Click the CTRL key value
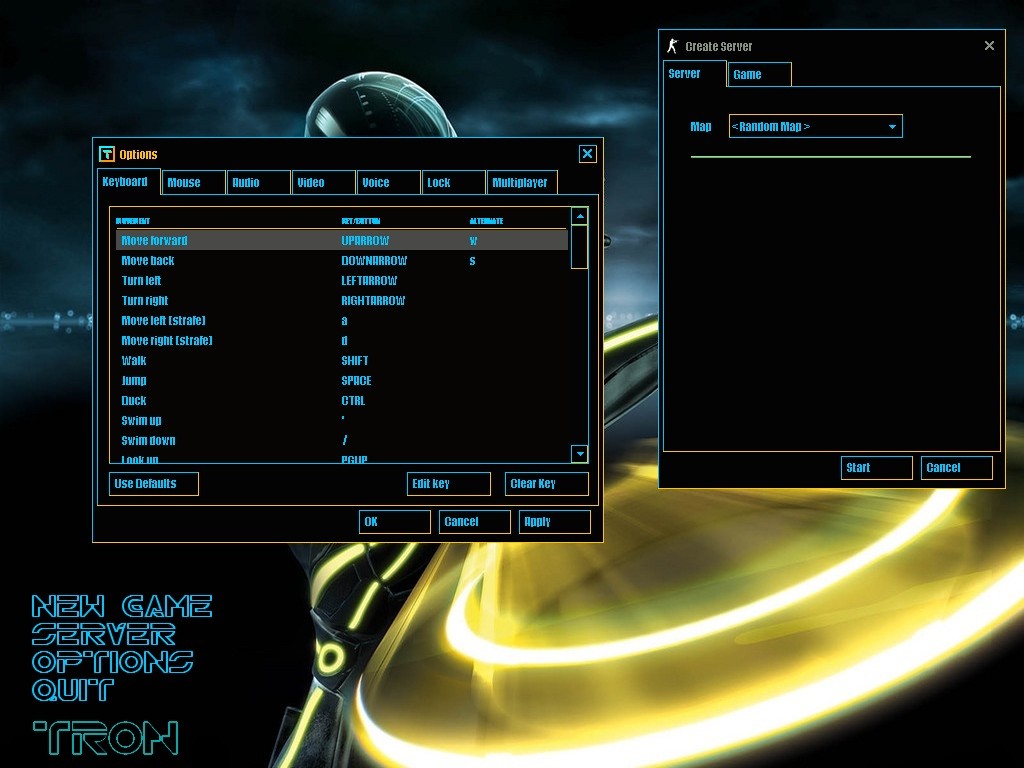The height and width of the screenshot is (768, 1024). click(353, 401)
